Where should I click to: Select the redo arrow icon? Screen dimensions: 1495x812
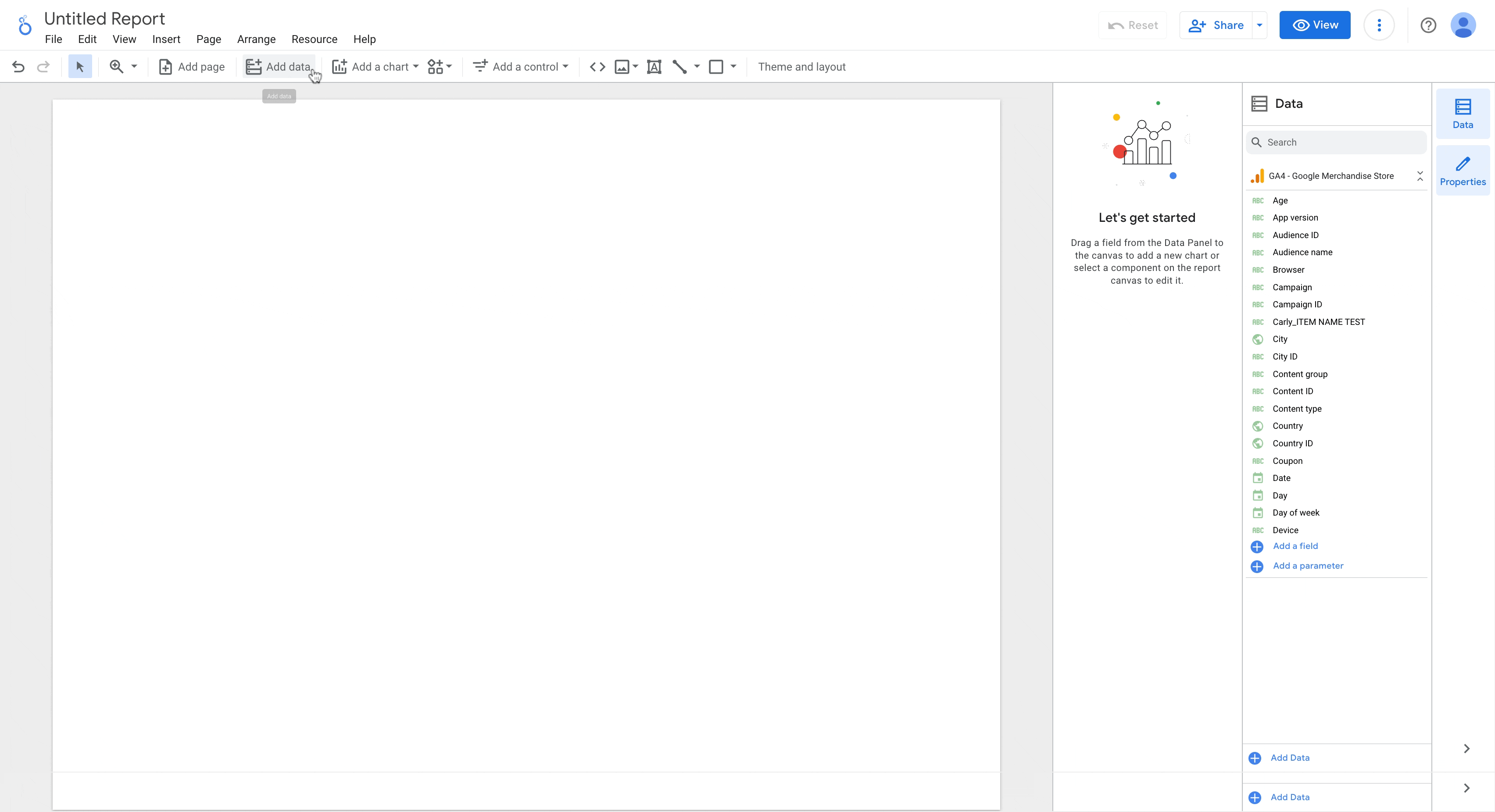pyautogui.click(x=44, y=66)
